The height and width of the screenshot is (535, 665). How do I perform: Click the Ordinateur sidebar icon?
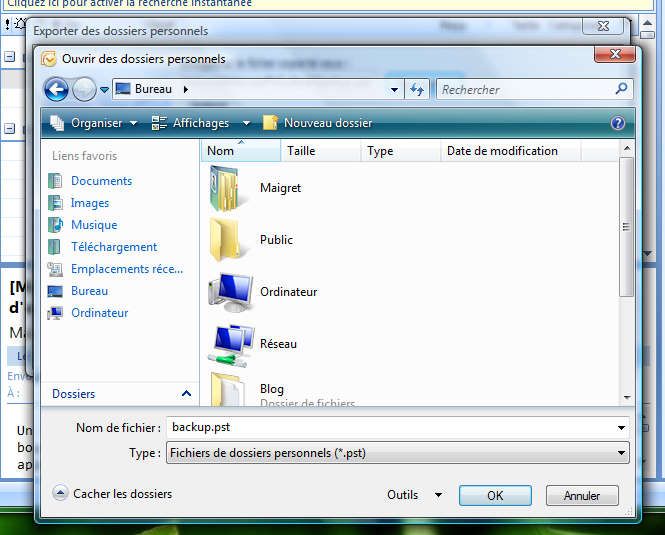(55, 314)
